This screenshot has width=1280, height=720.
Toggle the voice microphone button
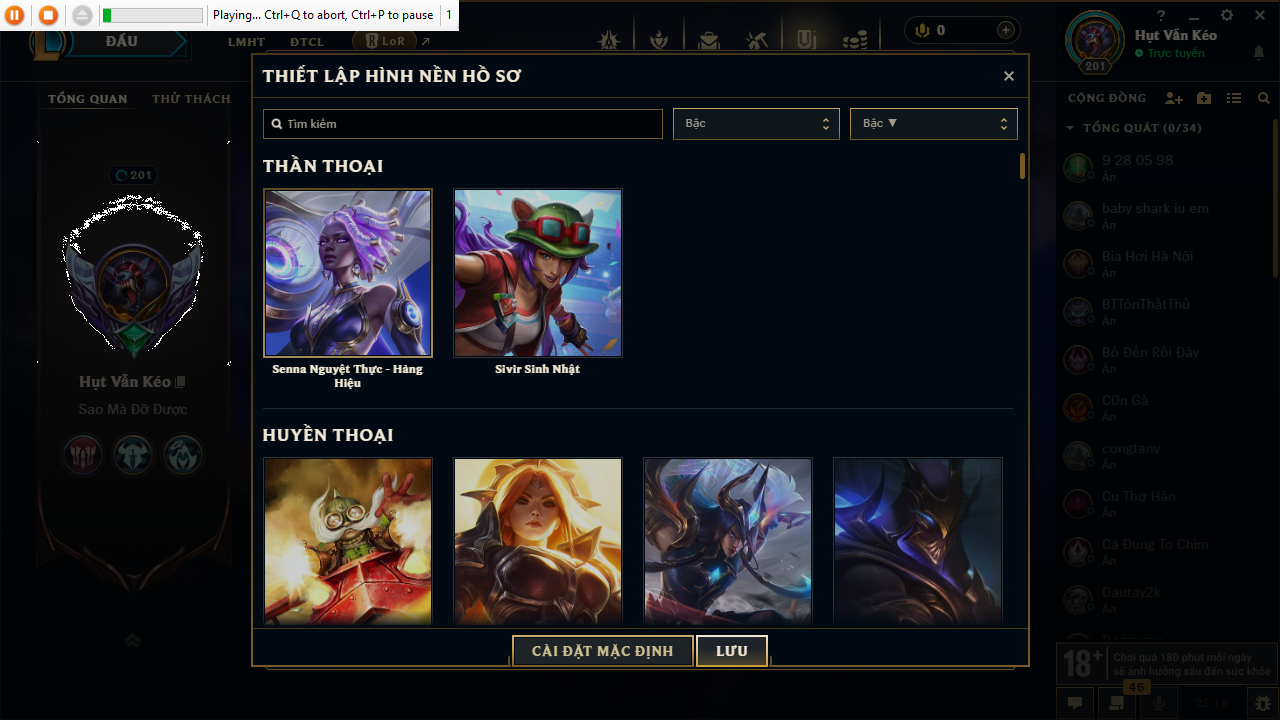(x=1159, y=703)
